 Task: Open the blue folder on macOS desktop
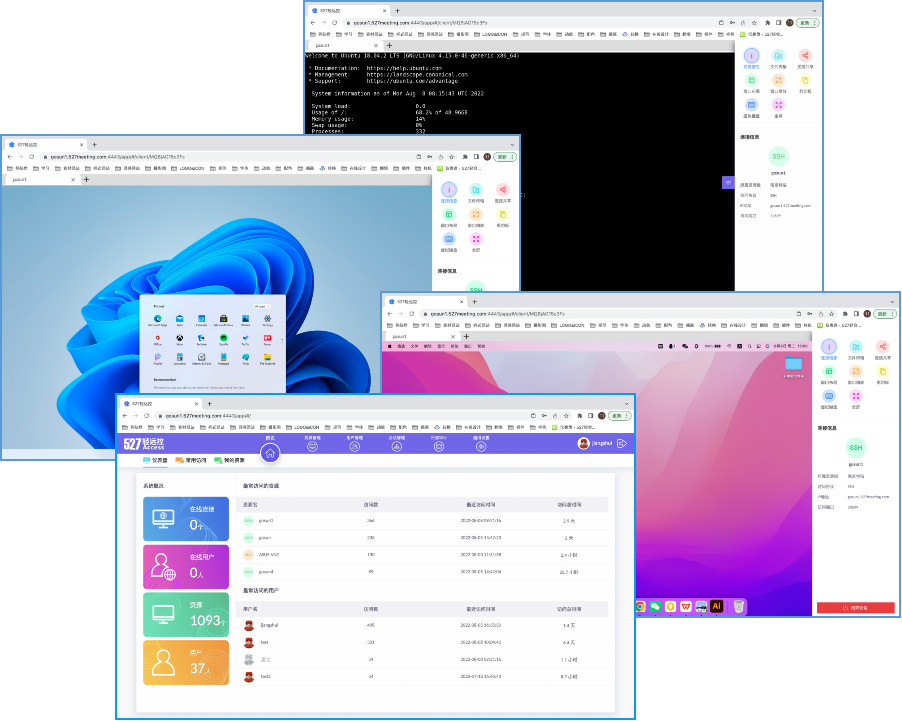point(793,364)
